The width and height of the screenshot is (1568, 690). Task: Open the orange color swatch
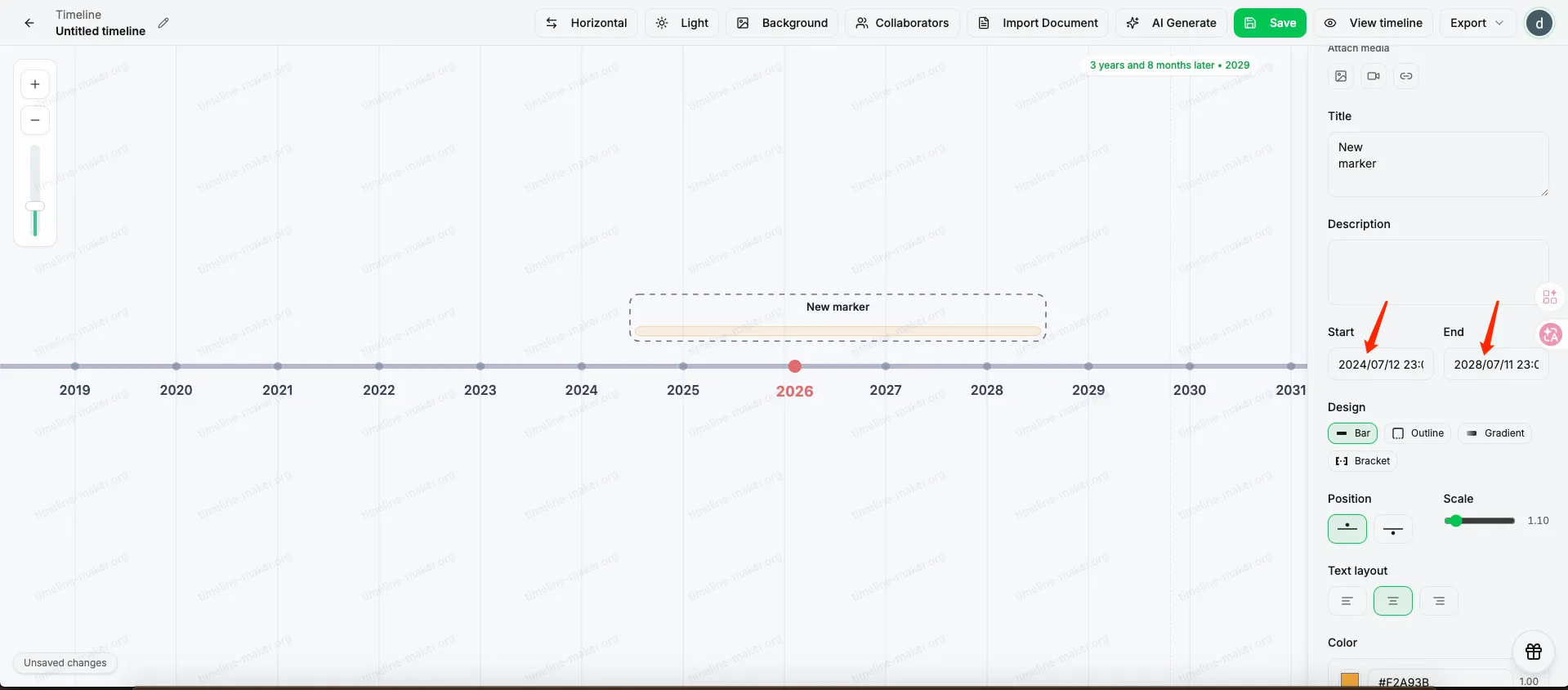click(1350, 680)
